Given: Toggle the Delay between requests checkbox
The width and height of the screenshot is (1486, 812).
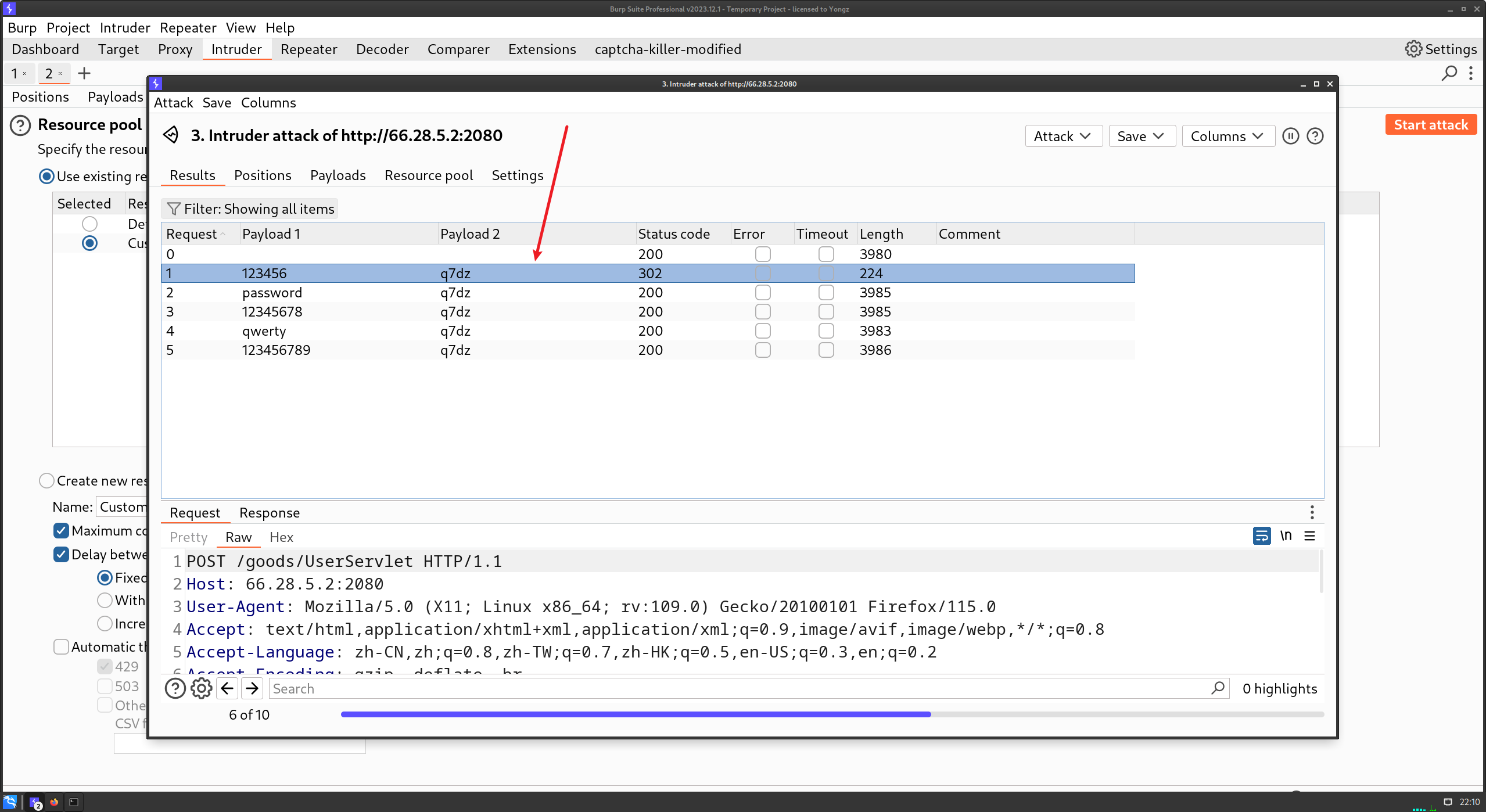Looking at the screenshot, I should click(x=61, y=554).
